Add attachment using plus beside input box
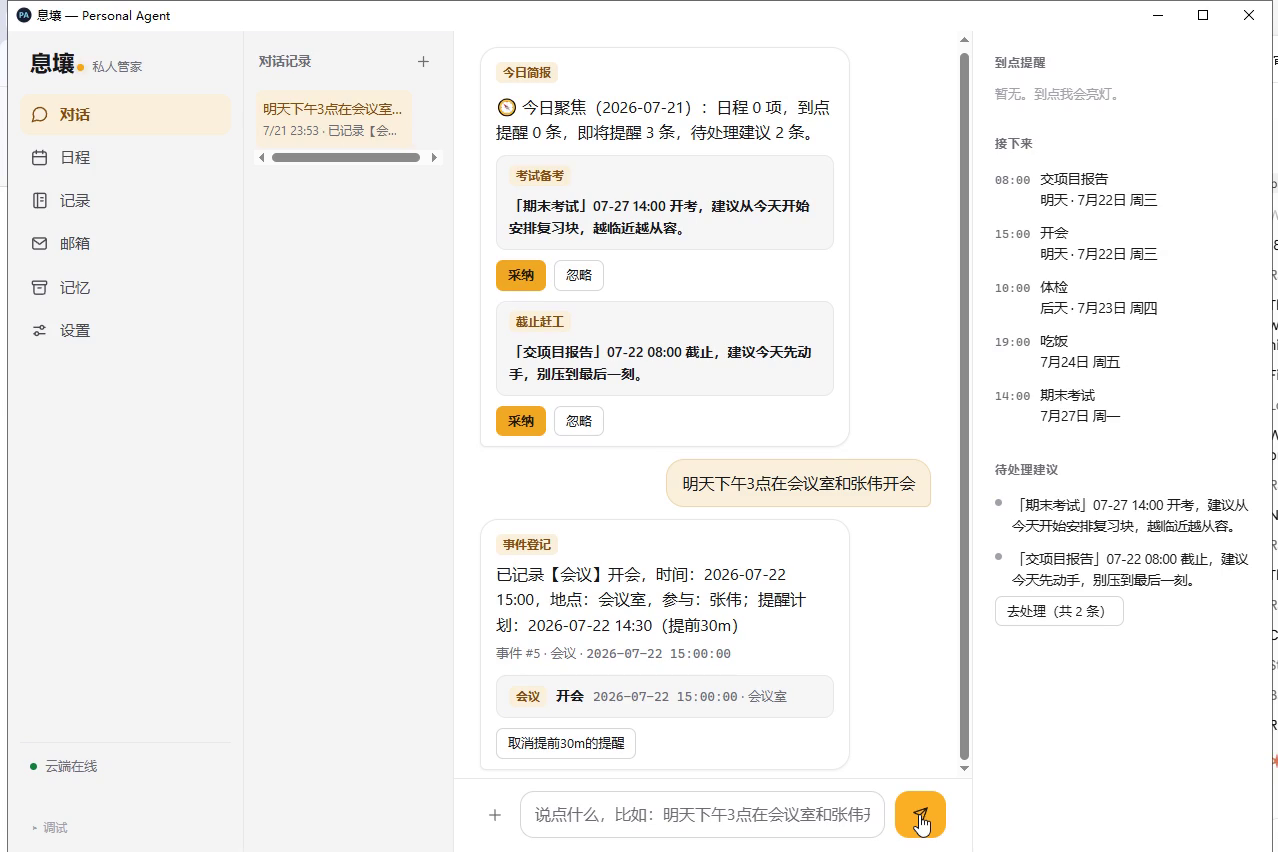The height and width of the screenshot is (852, 1278). coord(495,815)
